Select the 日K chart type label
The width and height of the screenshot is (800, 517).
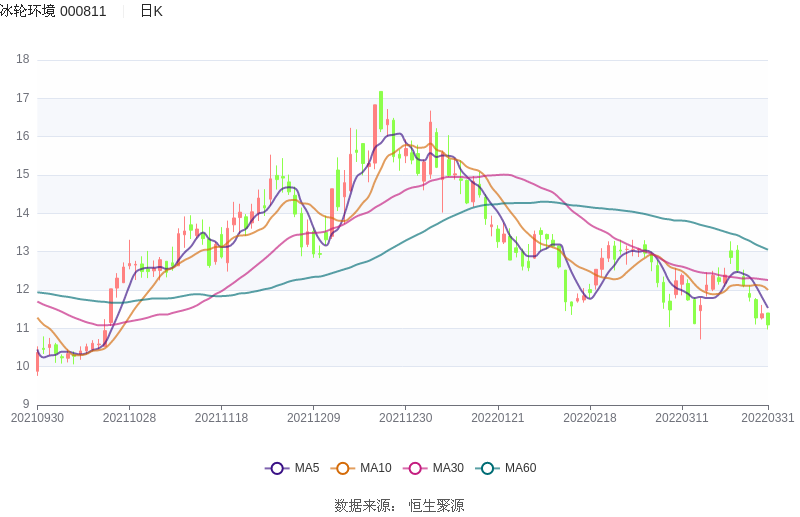click(151, 11)
